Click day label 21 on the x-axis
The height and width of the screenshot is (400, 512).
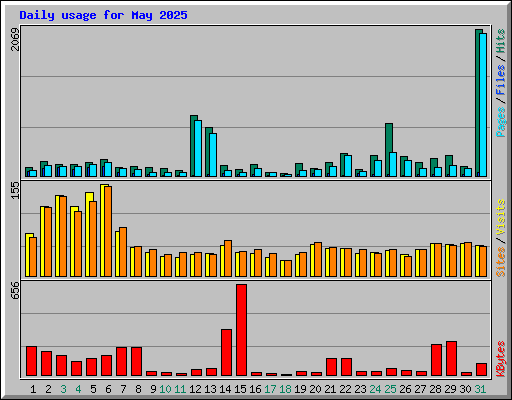330,389
